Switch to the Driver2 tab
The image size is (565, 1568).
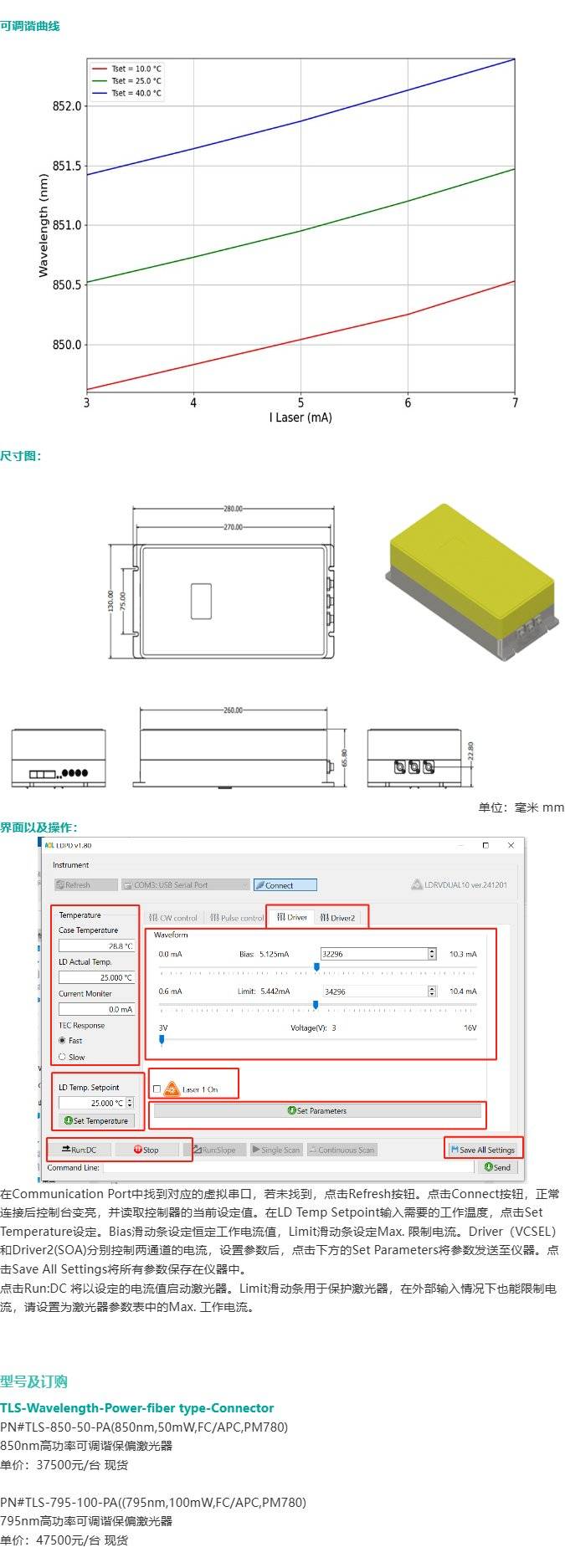pyautogui.click(x=338, y=917)
